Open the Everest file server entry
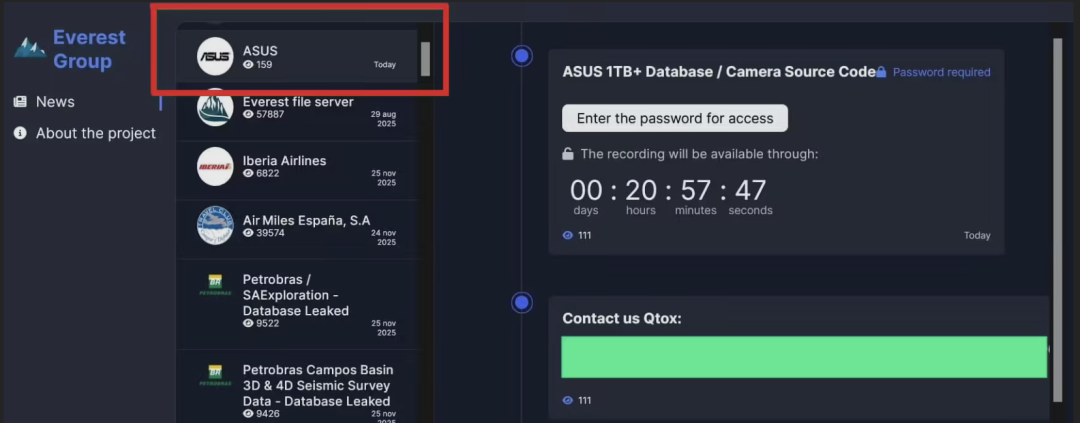The height and width of the screenshot is (423, 1080). pos(298,102)
